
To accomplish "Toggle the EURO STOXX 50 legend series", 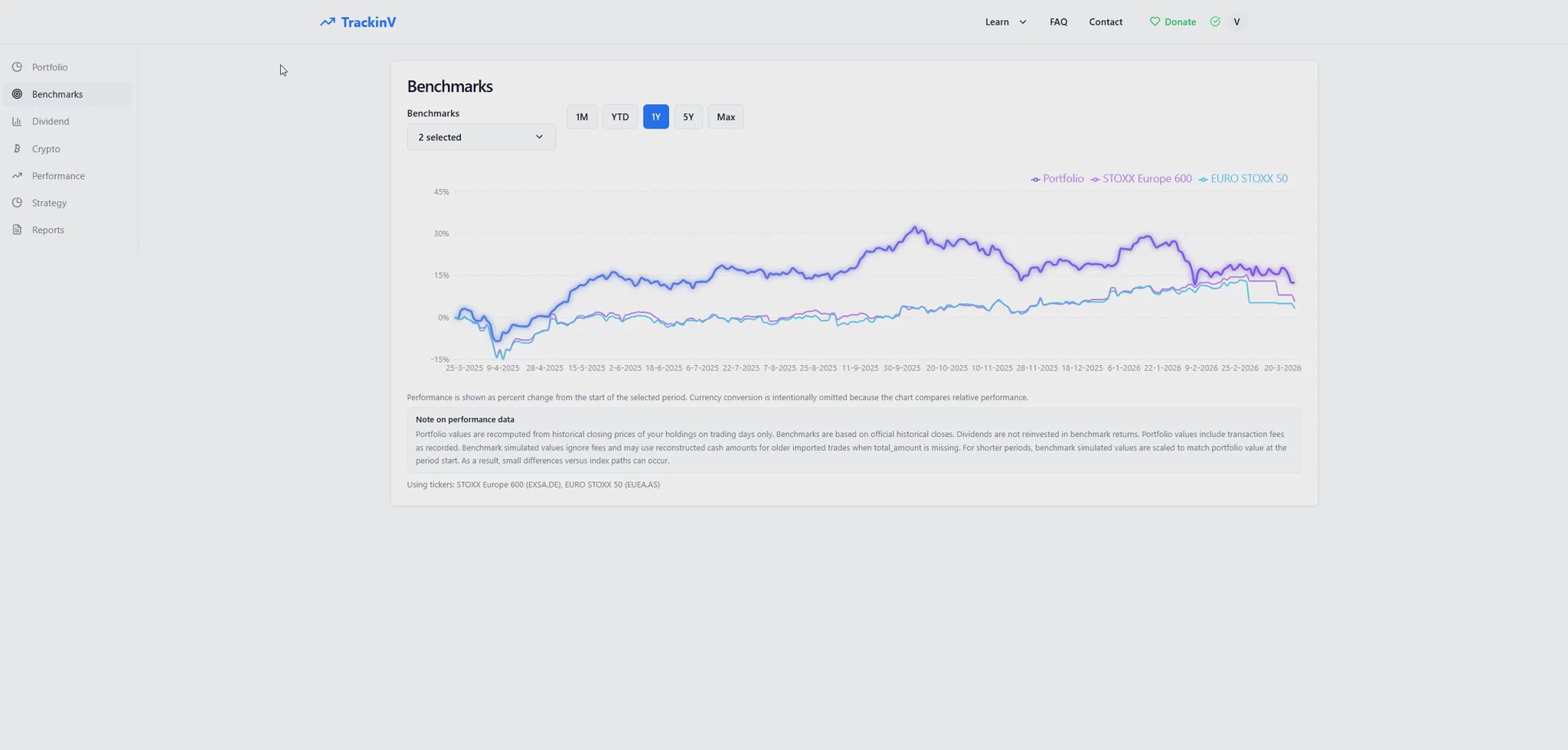I will 1243,179.
